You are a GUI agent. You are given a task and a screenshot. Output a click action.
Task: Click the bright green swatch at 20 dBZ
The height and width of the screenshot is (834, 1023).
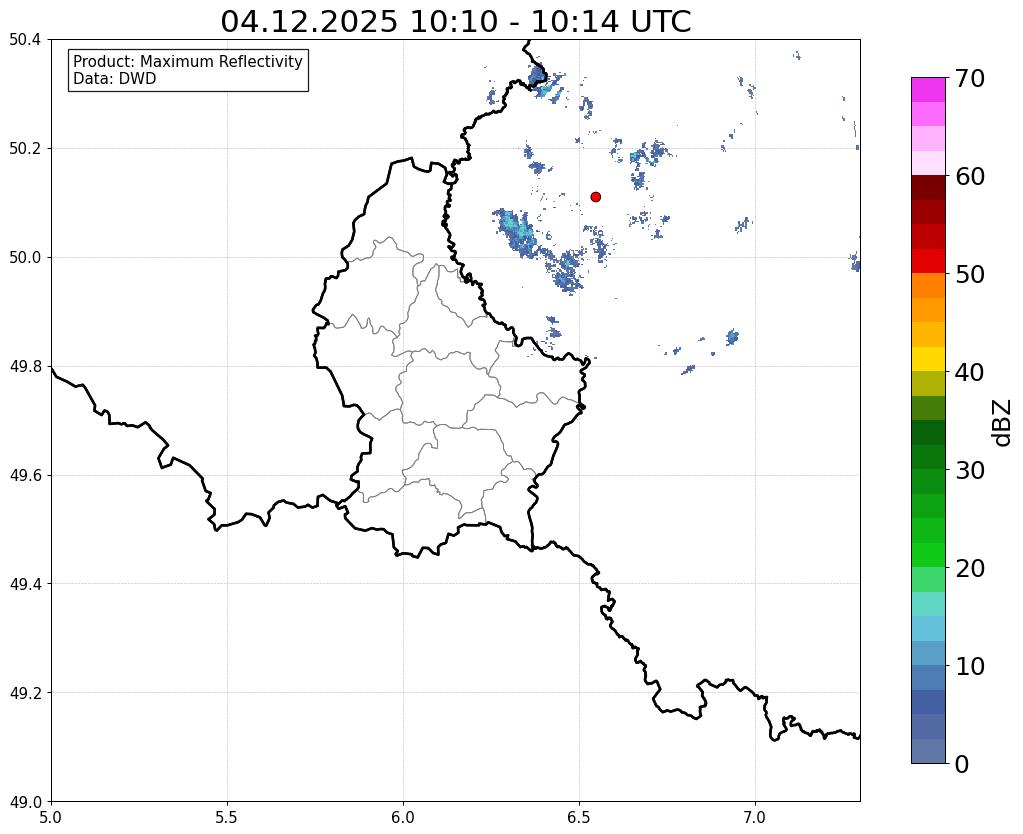[928, 555]
